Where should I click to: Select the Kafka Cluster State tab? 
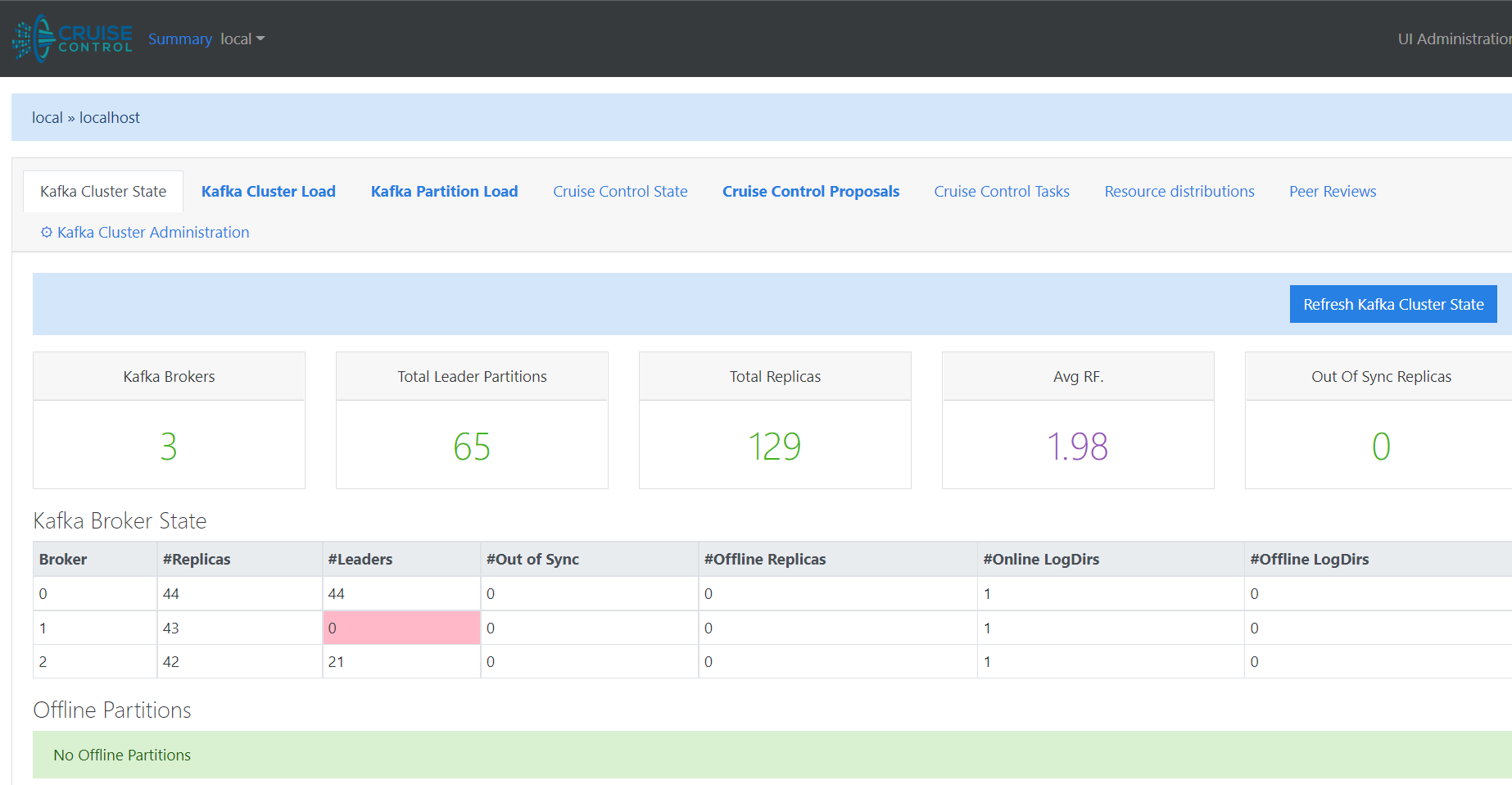(x=103, y=191)
